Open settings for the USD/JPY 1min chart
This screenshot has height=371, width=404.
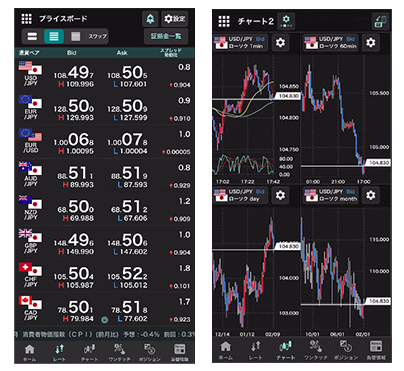click(280, 43)
